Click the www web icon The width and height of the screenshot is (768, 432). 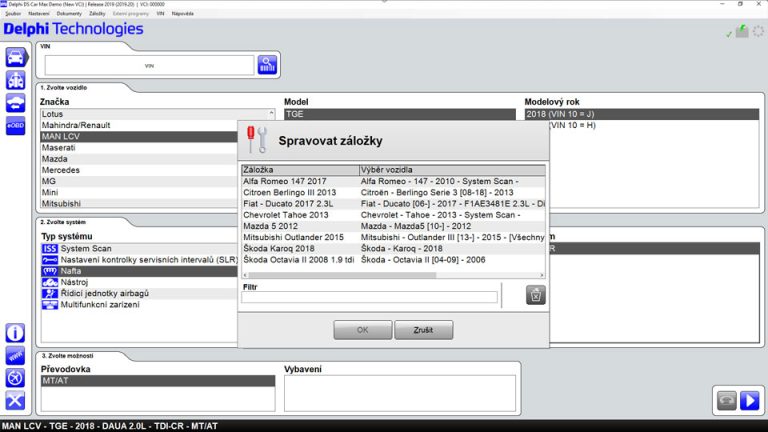(15, 355)
